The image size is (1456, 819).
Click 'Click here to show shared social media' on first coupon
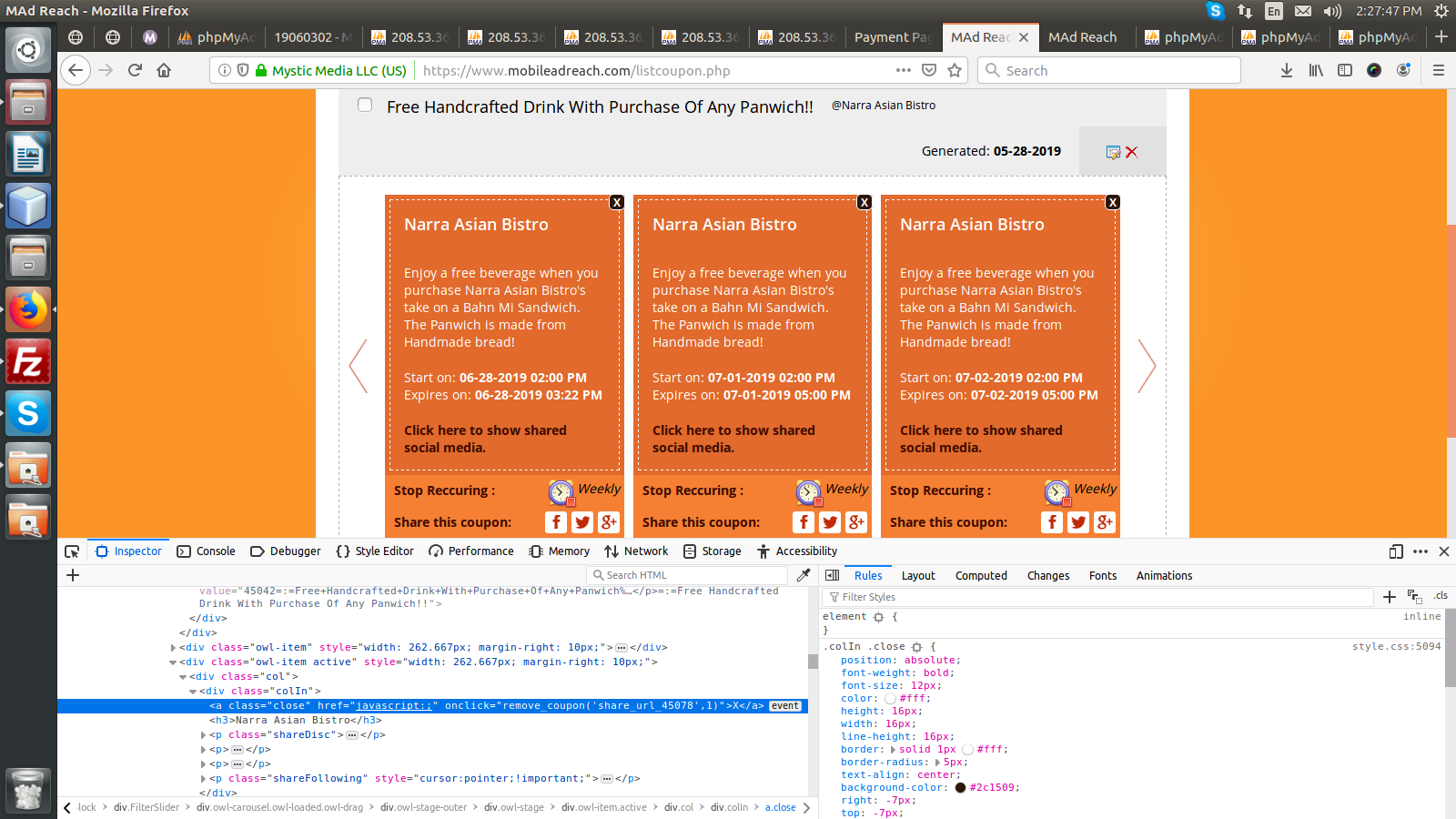[x=485, y=439]
